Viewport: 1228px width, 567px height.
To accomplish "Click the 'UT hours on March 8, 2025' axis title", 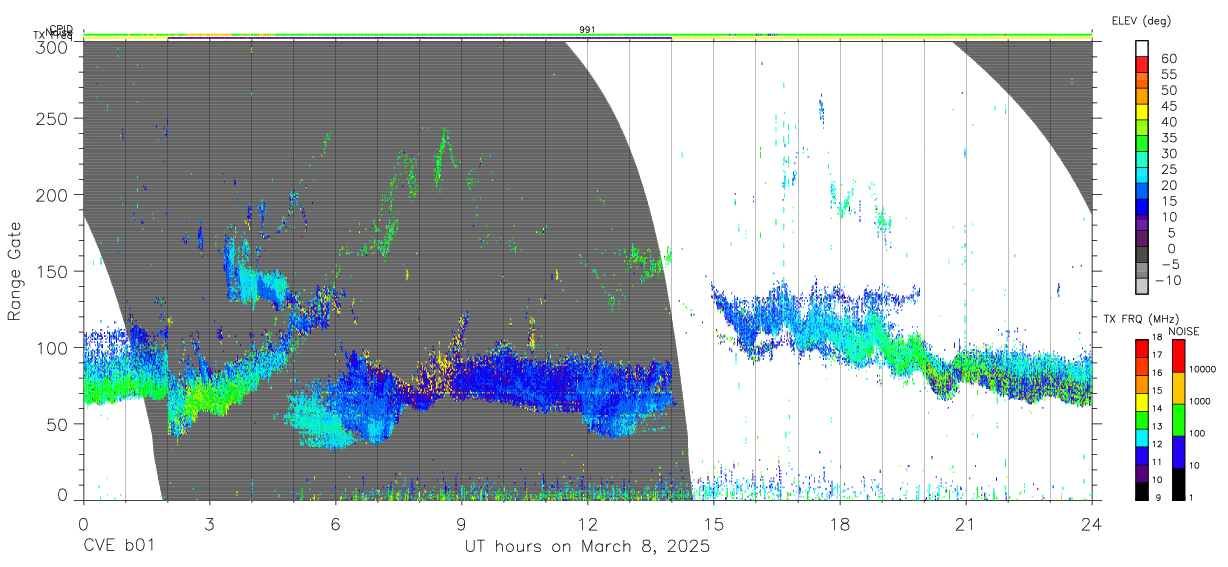I will tap(587, 547).
